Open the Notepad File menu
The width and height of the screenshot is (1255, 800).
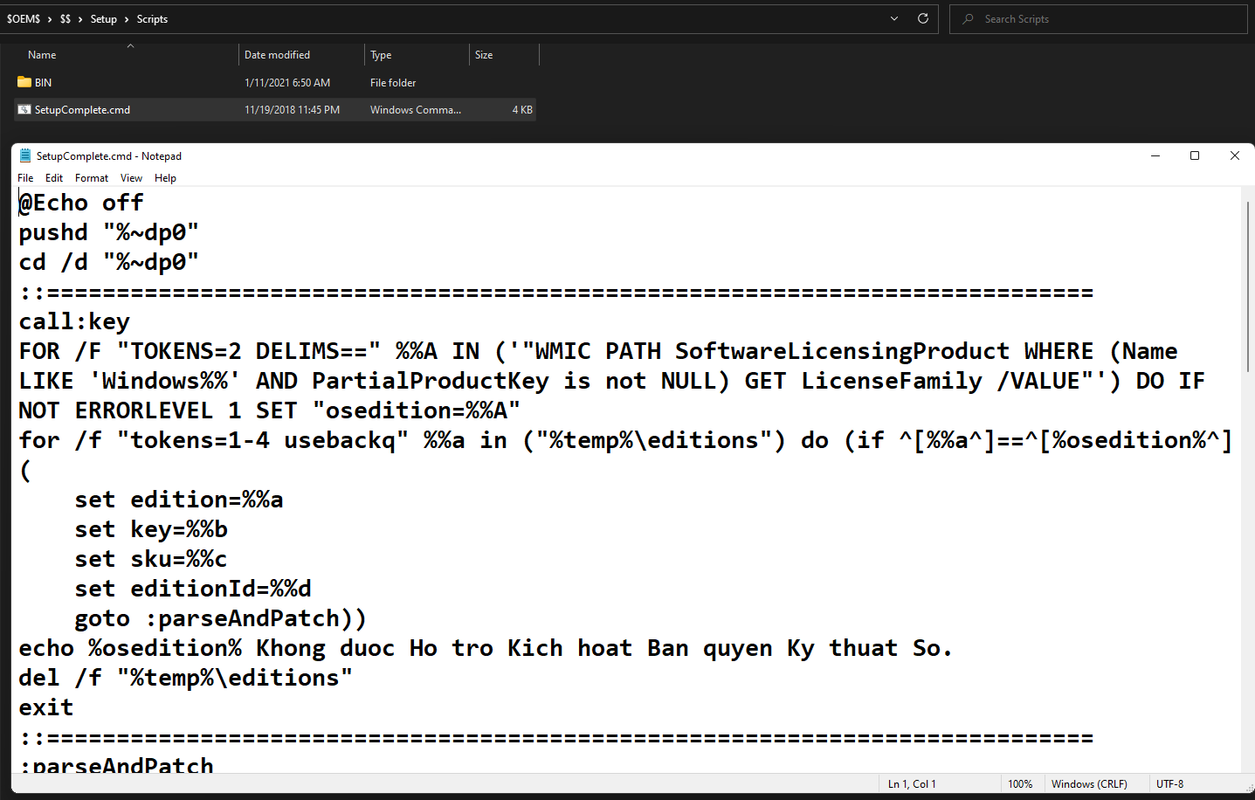tap(25, 178)
